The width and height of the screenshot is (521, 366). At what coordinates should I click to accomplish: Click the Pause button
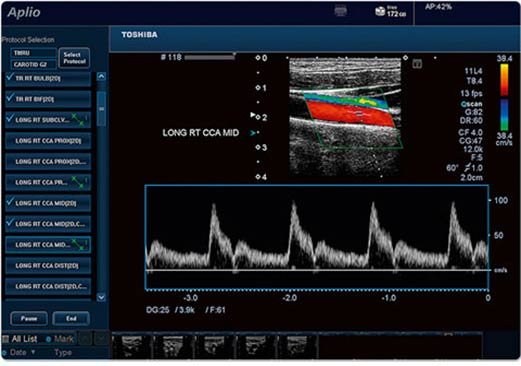(29, 319)
